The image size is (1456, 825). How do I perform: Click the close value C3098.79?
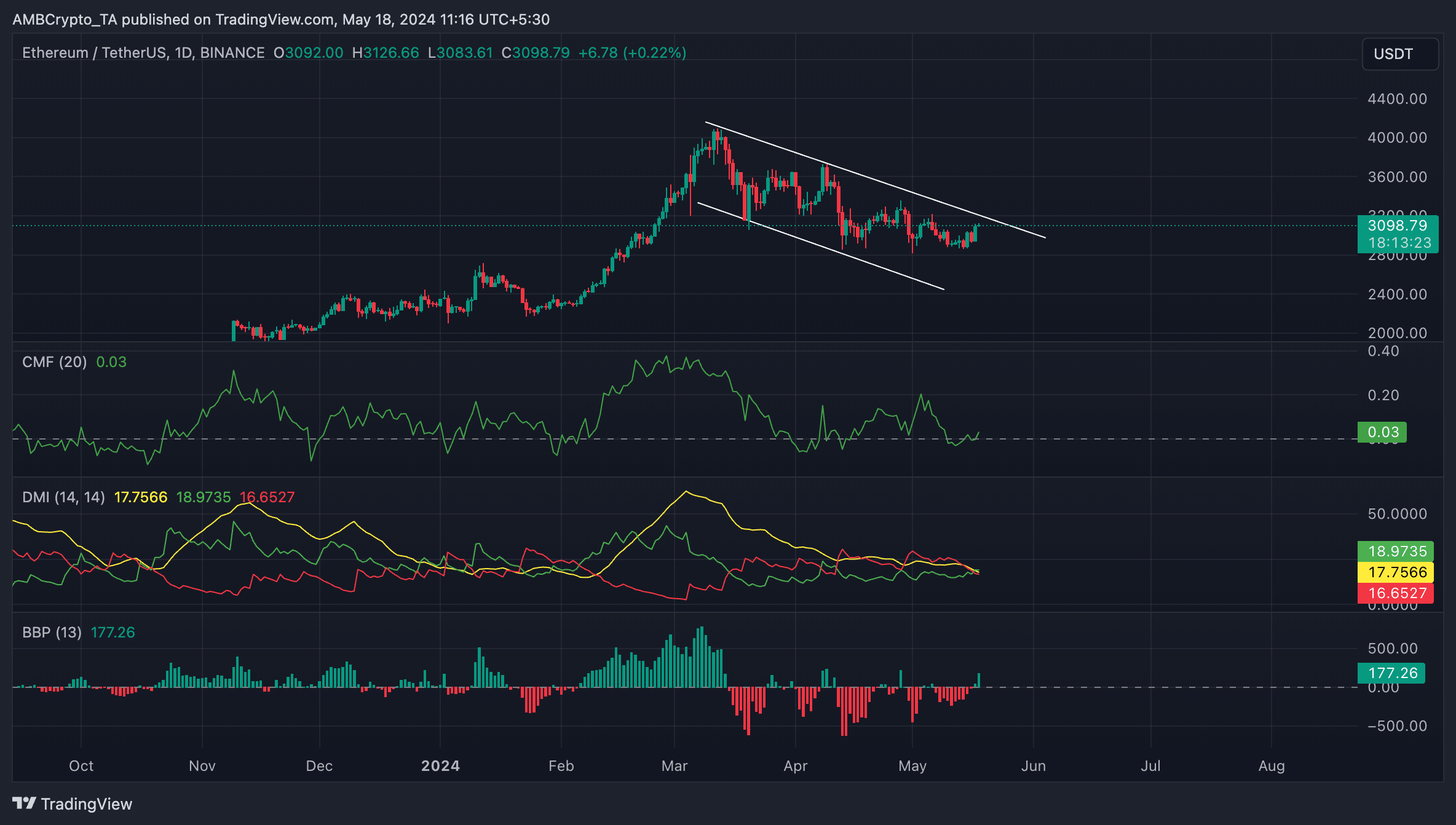(536, 53)
